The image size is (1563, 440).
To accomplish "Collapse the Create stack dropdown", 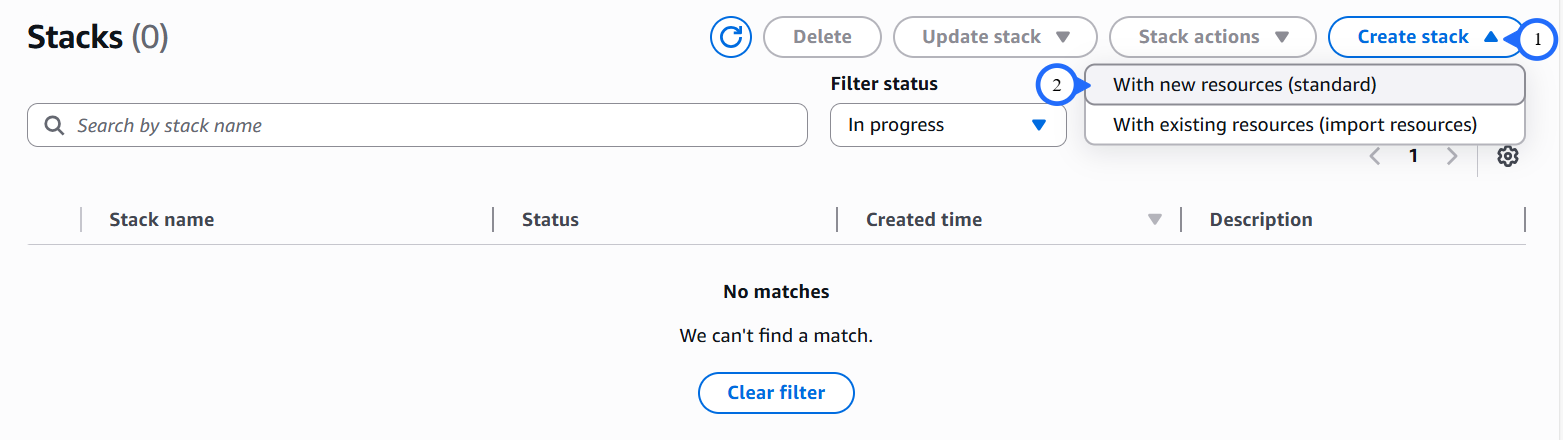I will pos(1426,37).
